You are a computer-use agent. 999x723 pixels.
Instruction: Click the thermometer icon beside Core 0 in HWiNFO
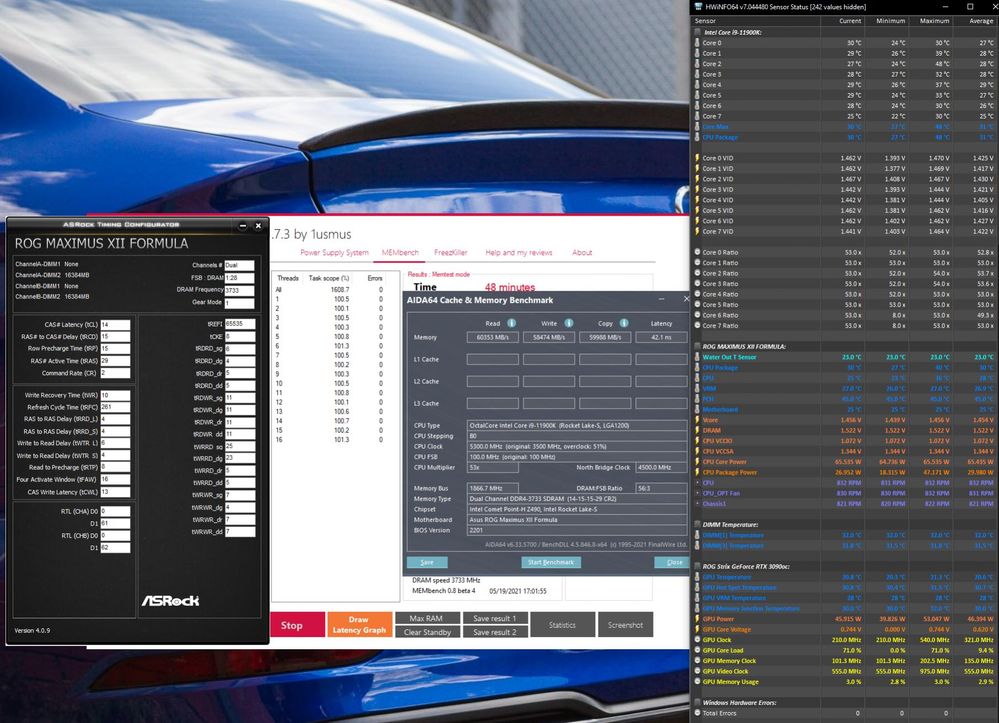tap(697, 43)
